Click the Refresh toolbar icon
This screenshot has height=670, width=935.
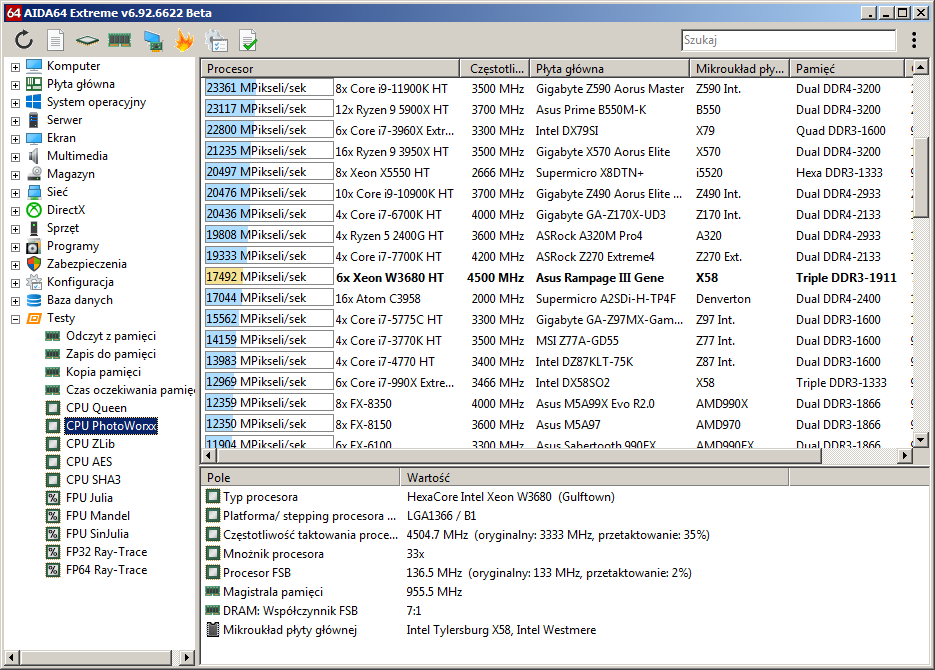click(22, 40)
